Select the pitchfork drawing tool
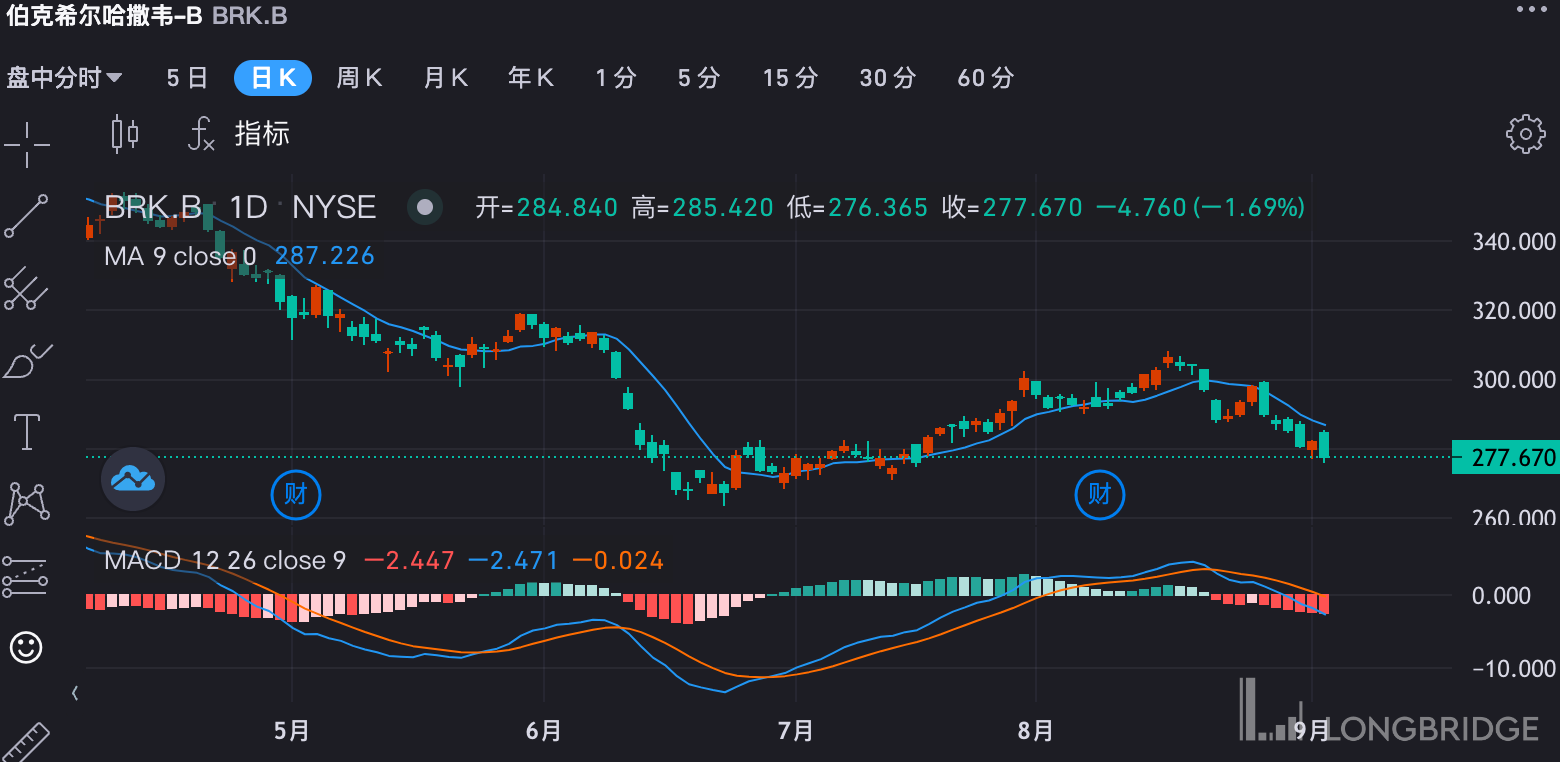 26,288
